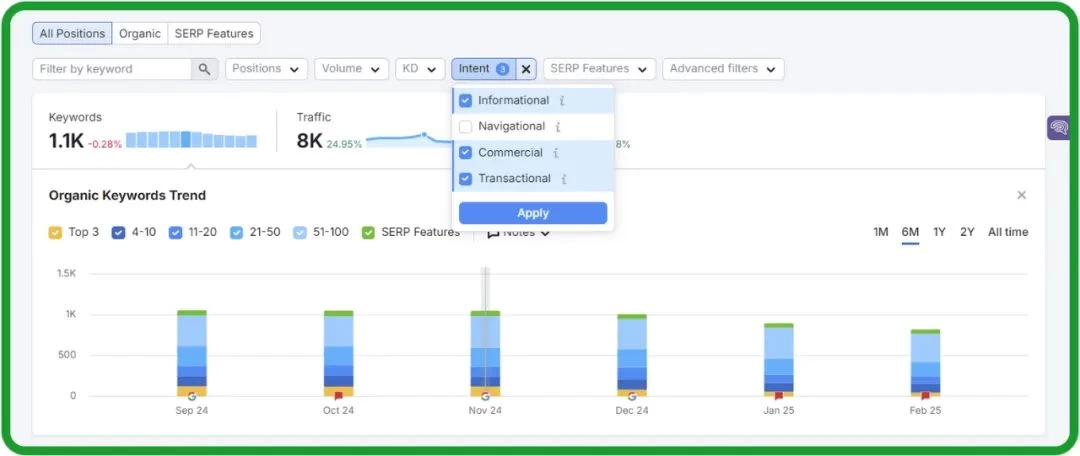
Task: Toggle the 4-10 positions legend checkbox
Action: (x=118, y=233)
